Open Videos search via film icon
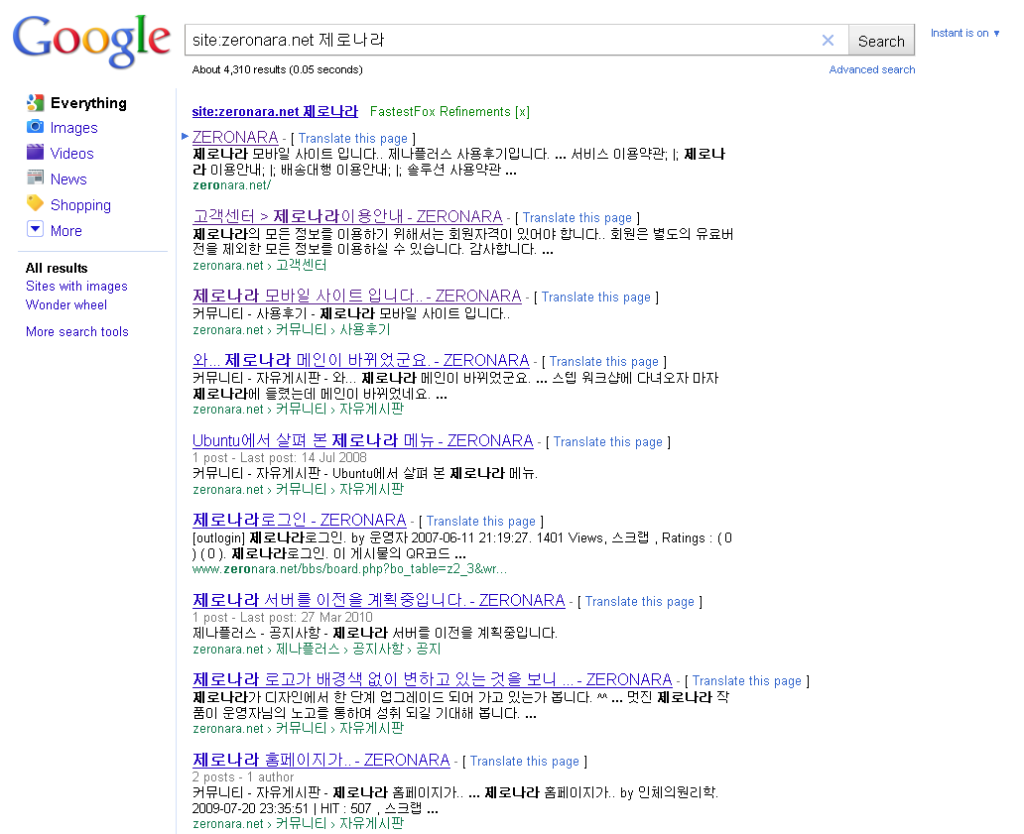The height and width of the screenshot is (834, 1024). point(35,153)
